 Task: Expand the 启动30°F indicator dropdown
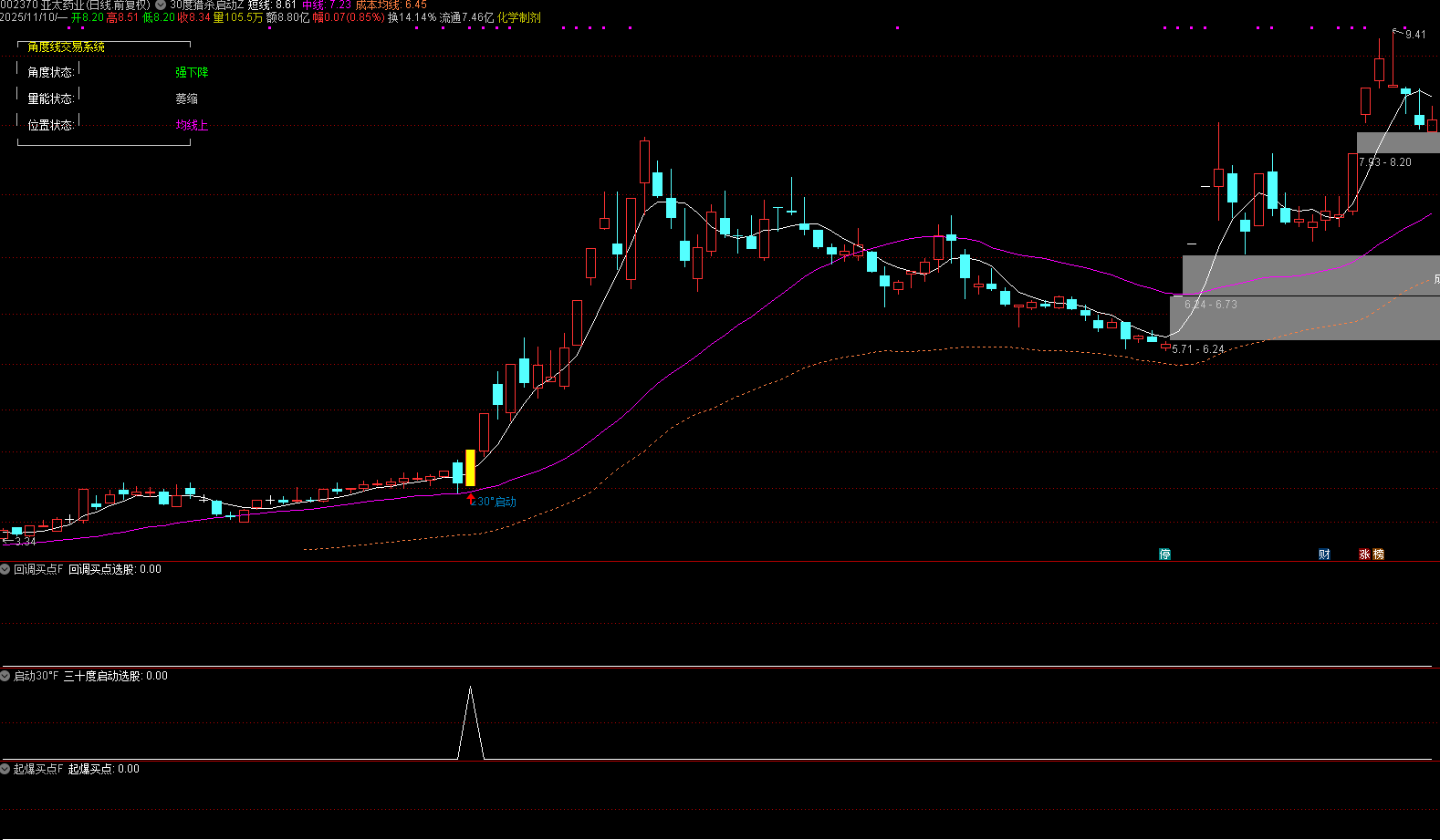(5, 676)
